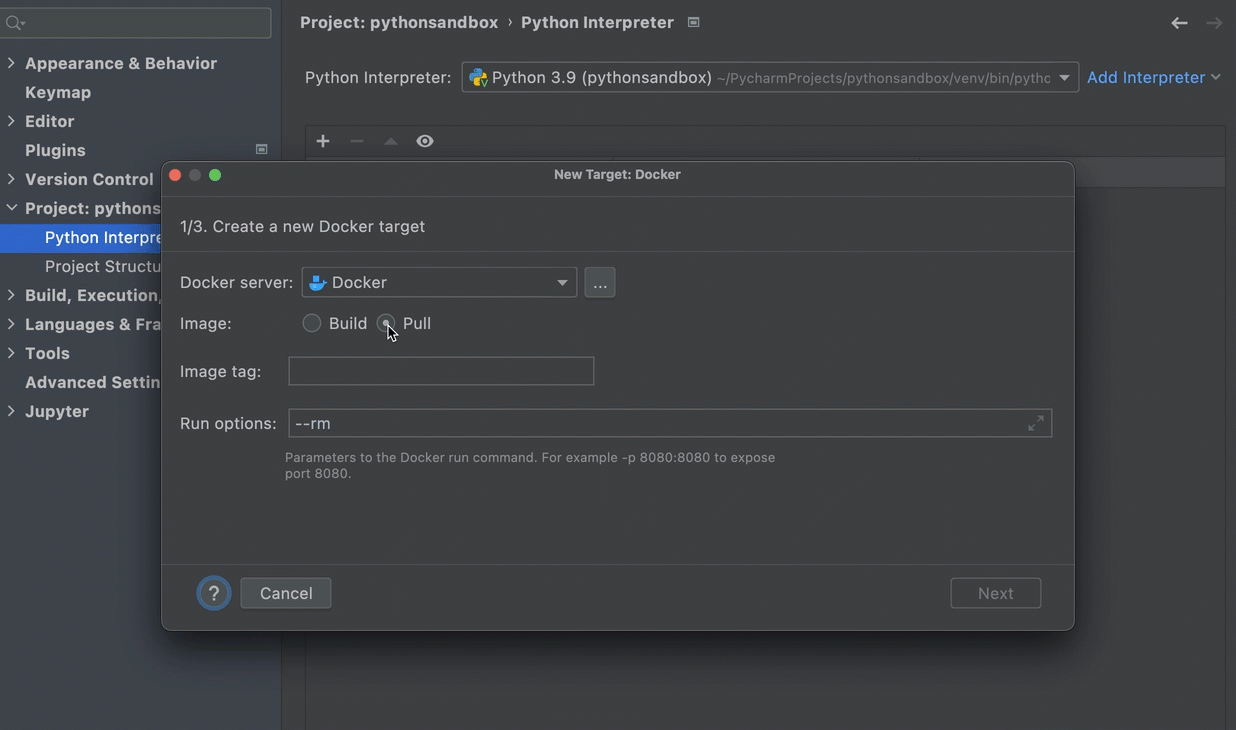The height and width of the screenshot is (730, 1236).
Task: Open the Plugins settings page
Action: coord(55,150)
